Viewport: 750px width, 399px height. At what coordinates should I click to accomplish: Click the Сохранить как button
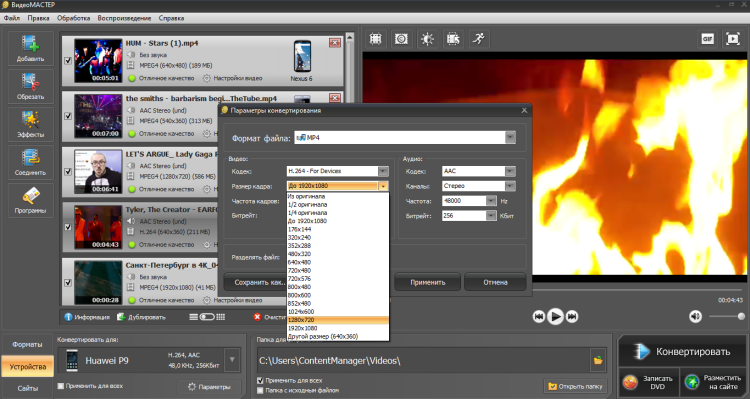[x=254, y=282]
